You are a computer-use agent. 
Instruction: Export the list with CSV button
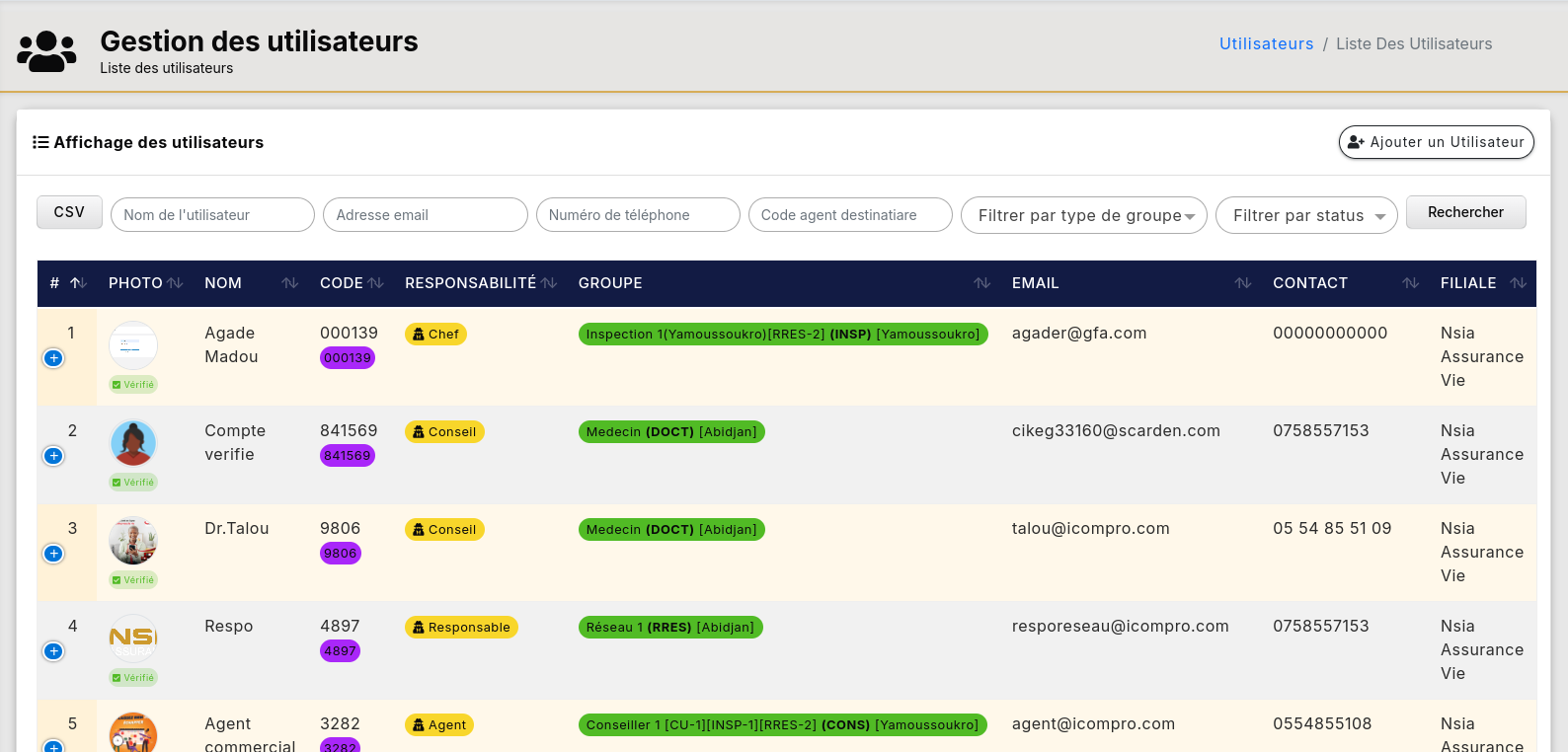69,212
